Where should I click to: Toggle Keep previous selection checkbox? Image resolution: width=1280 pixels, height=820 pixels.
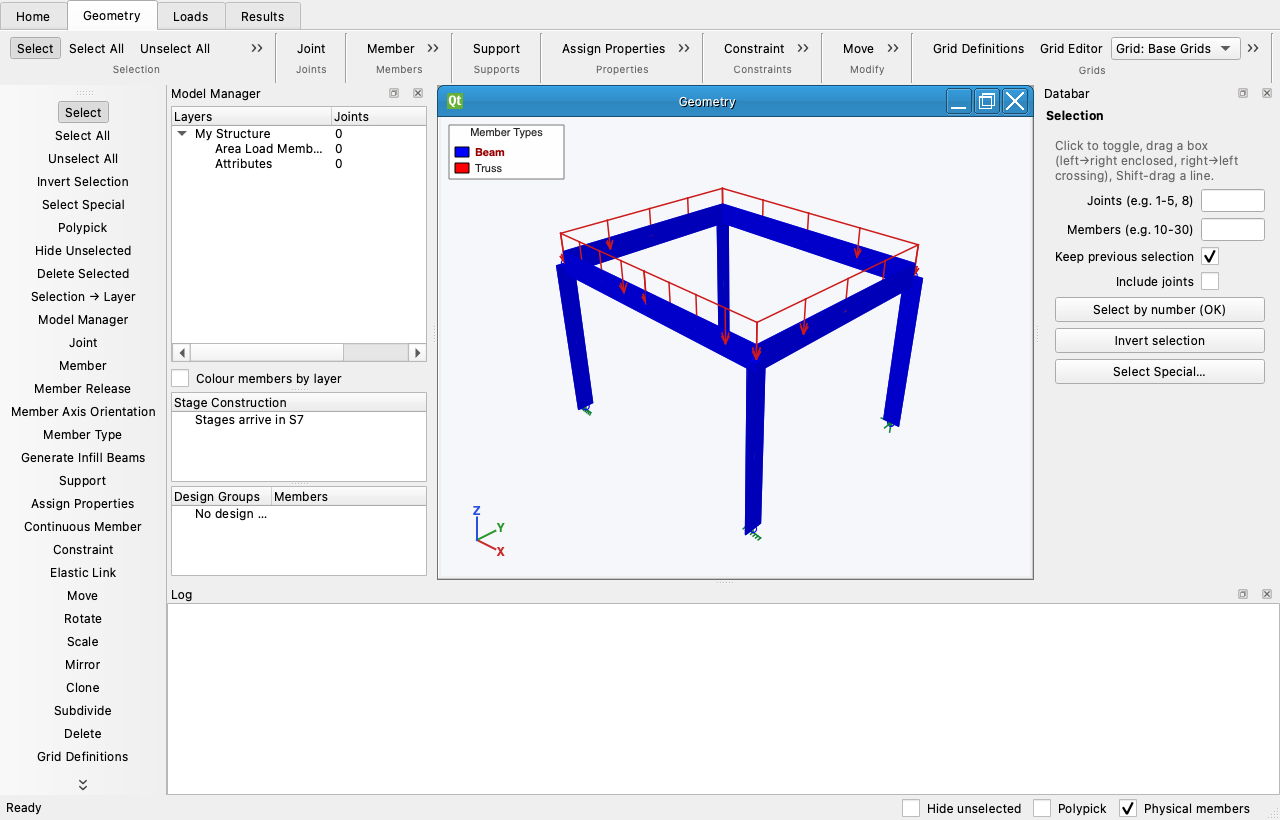[1210, 256]
